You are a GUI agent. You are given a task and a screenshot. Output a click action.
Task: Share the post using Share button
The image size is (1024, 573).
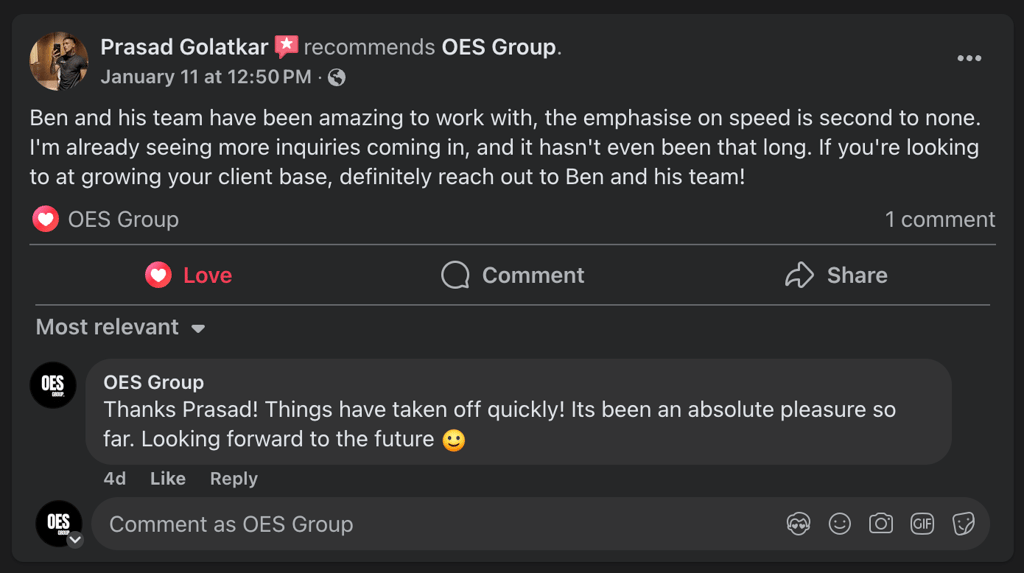click(x=836, y=275)
